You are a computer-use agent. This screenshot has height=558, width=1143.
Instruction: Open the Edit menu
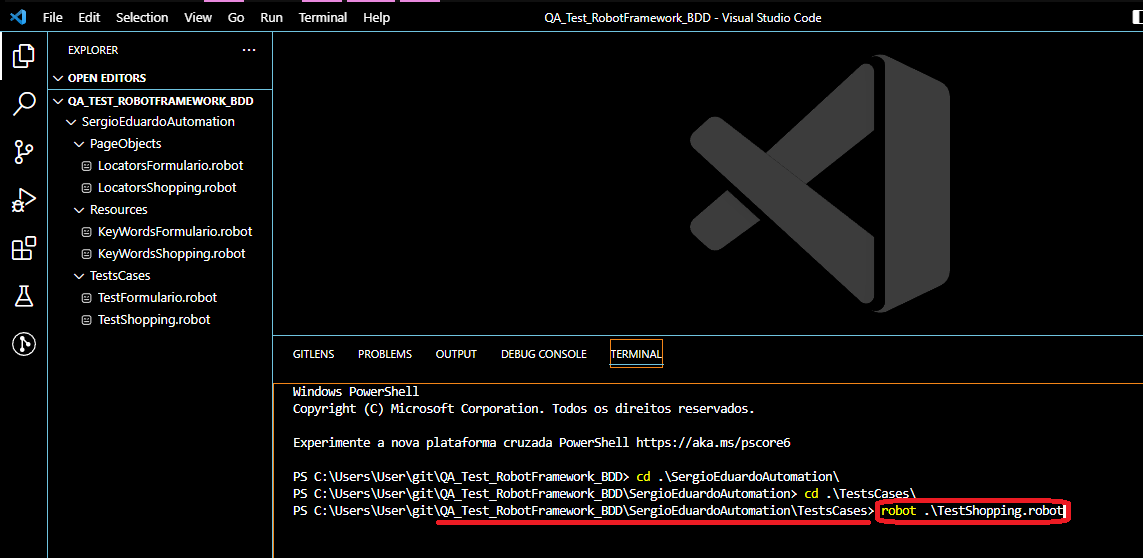(89, 18)
